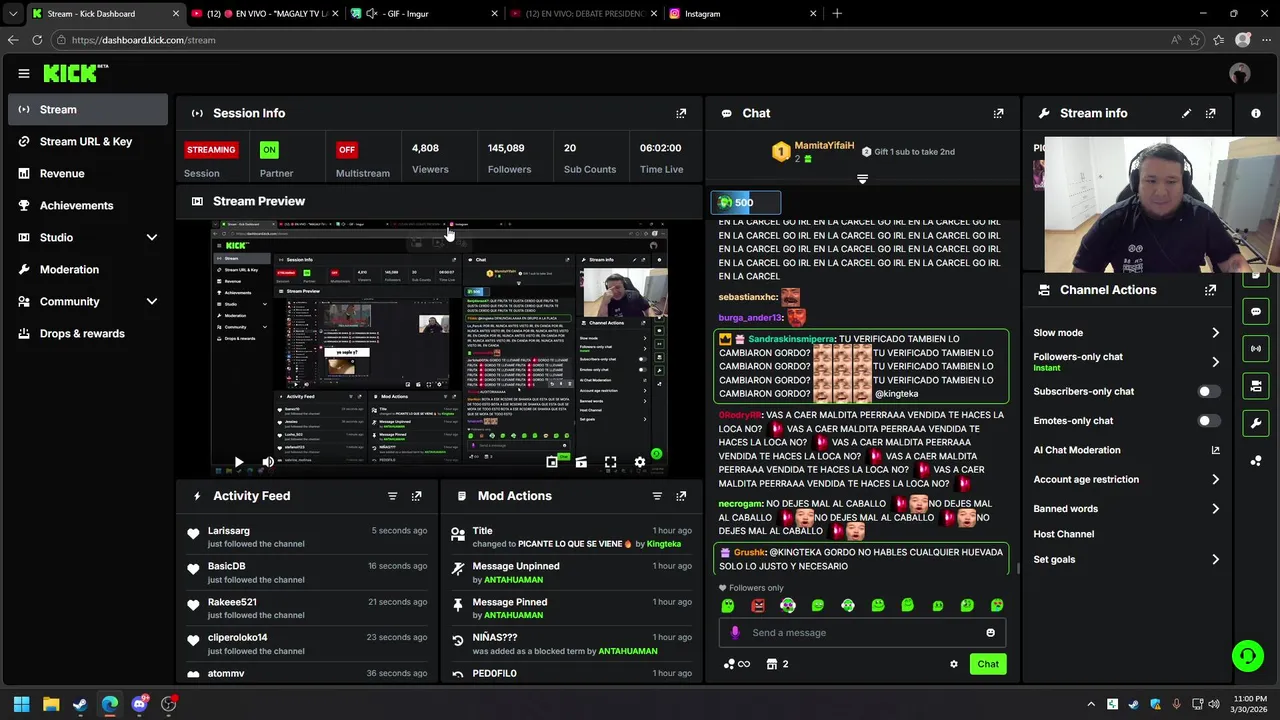Show chat panel via right rail icon

(1256, 312)
